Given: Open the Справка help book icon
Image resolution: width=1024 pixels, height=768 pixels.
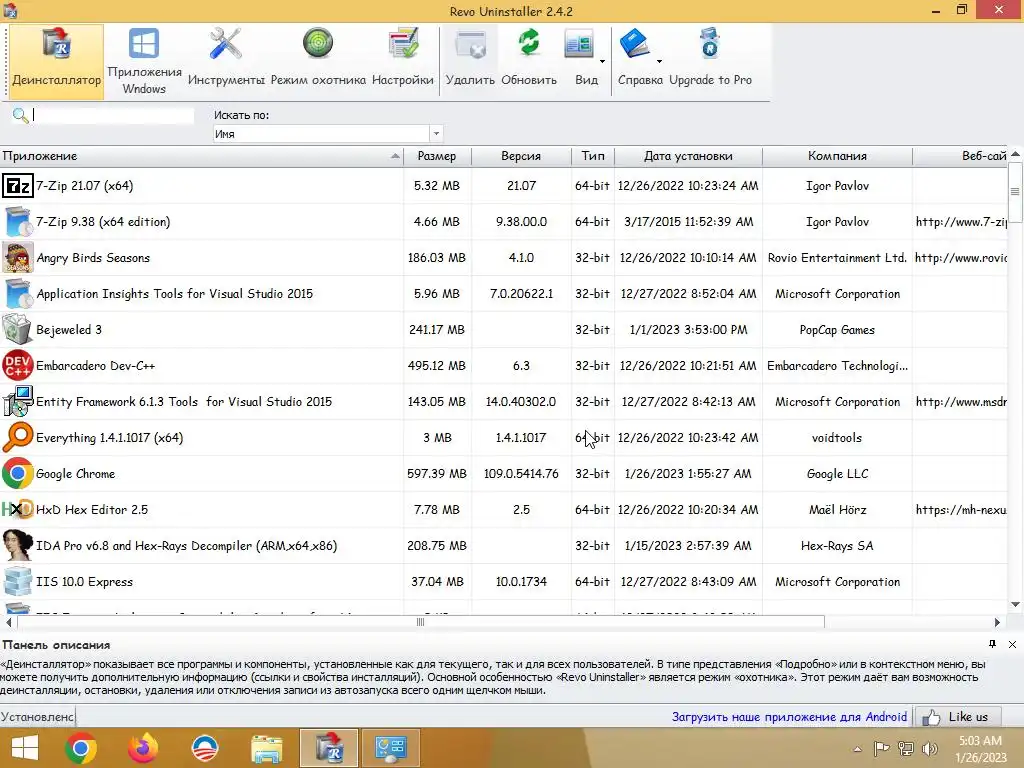Looking at the screenshot, I should 634,44.
